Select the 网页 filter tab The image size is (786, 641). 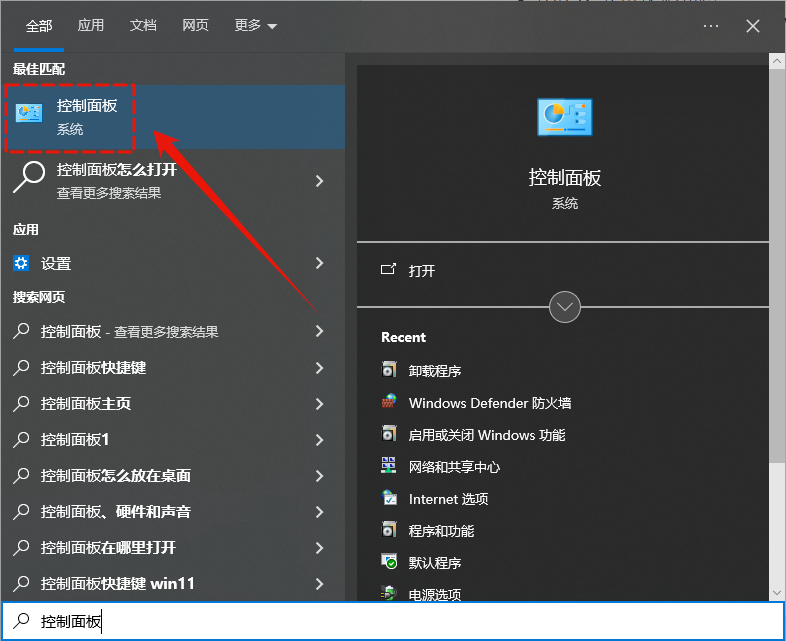coord(195,25)
